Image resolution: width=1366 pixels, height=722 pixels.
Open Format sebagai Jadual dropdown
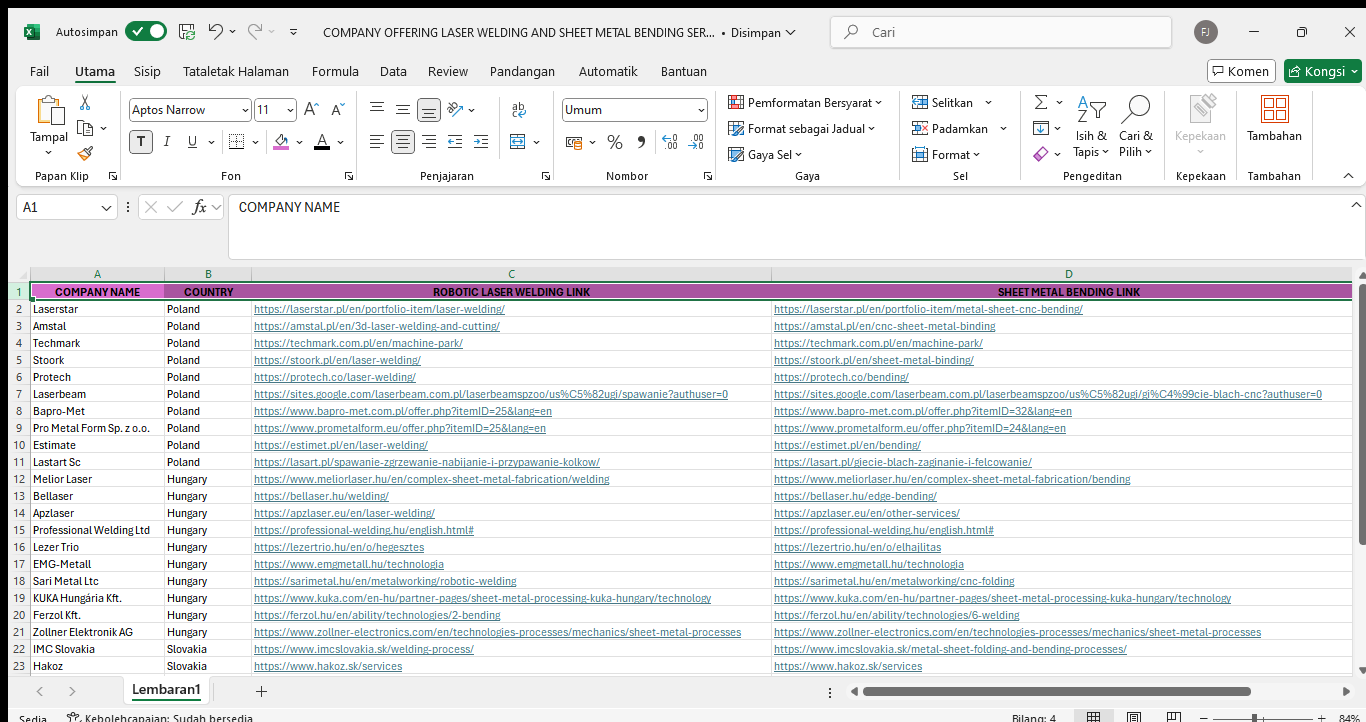(801, 128)
